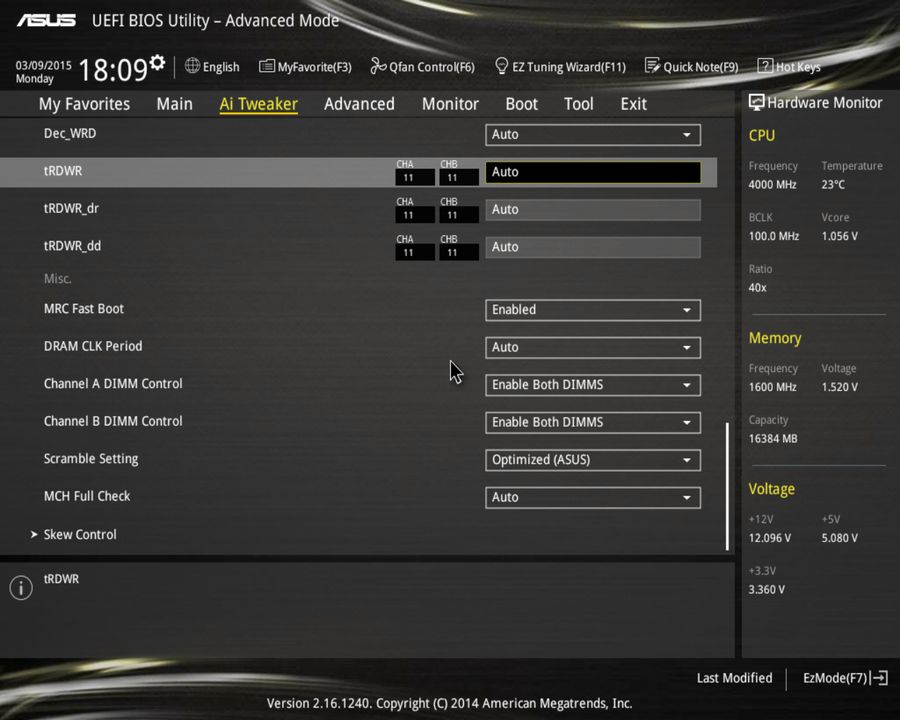Change the BIOS language from English

pos(212,66)
